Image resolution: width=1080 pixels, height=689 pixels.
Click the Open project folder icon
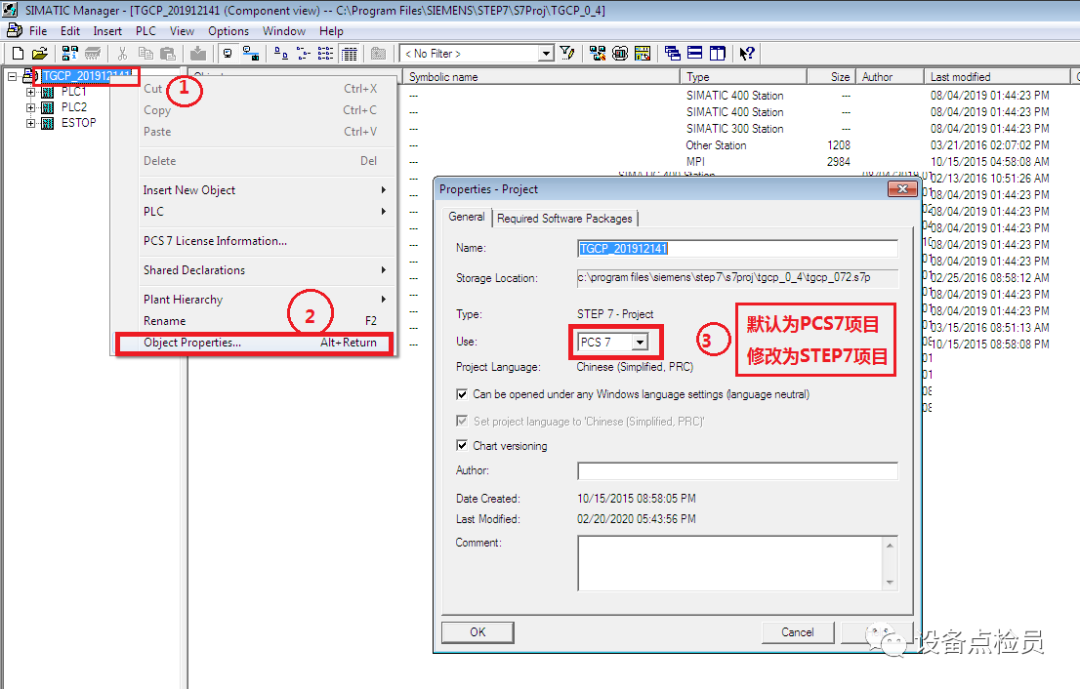pyautogui.click(x=40, y=53)
